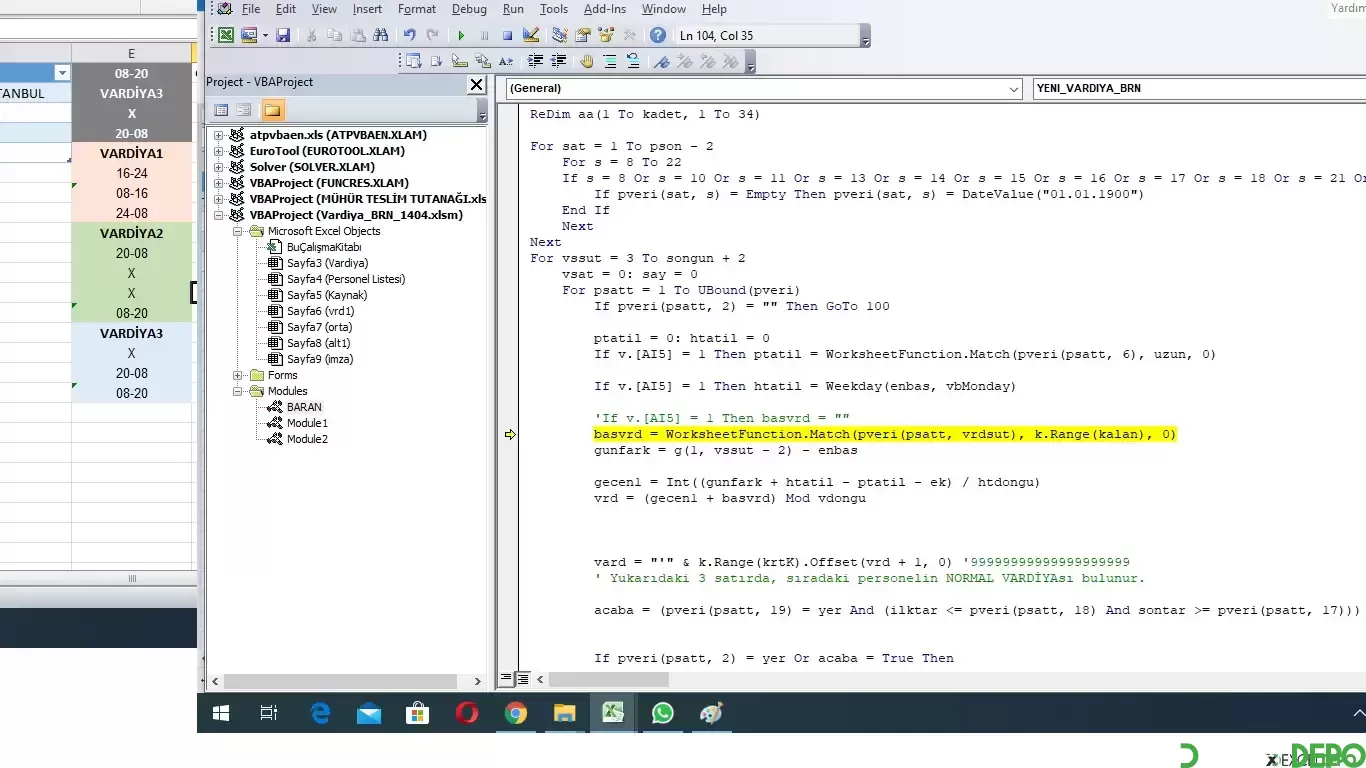Click the Windows Start button

pos(221,713)
